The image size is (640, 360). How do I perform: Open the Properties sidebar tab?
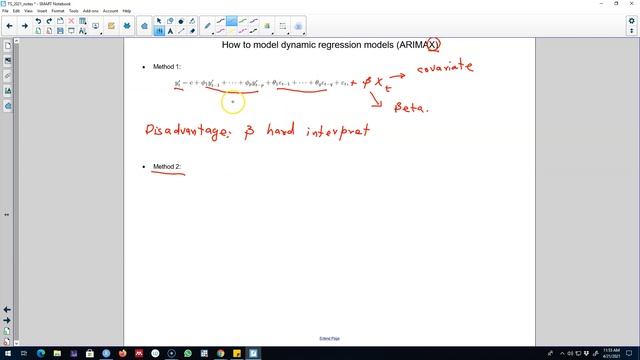pyautogui.click(x=8, y=91)
